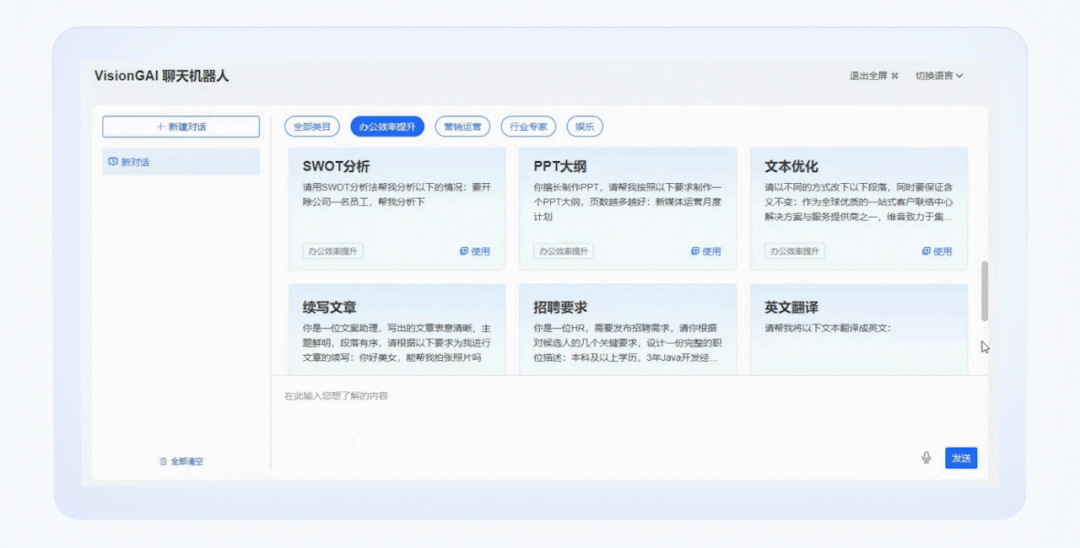This screenshot has height=548, width=1080.
Task: Click 退出全屏 to exit fullscreen
Action: (x=873, y=76)
